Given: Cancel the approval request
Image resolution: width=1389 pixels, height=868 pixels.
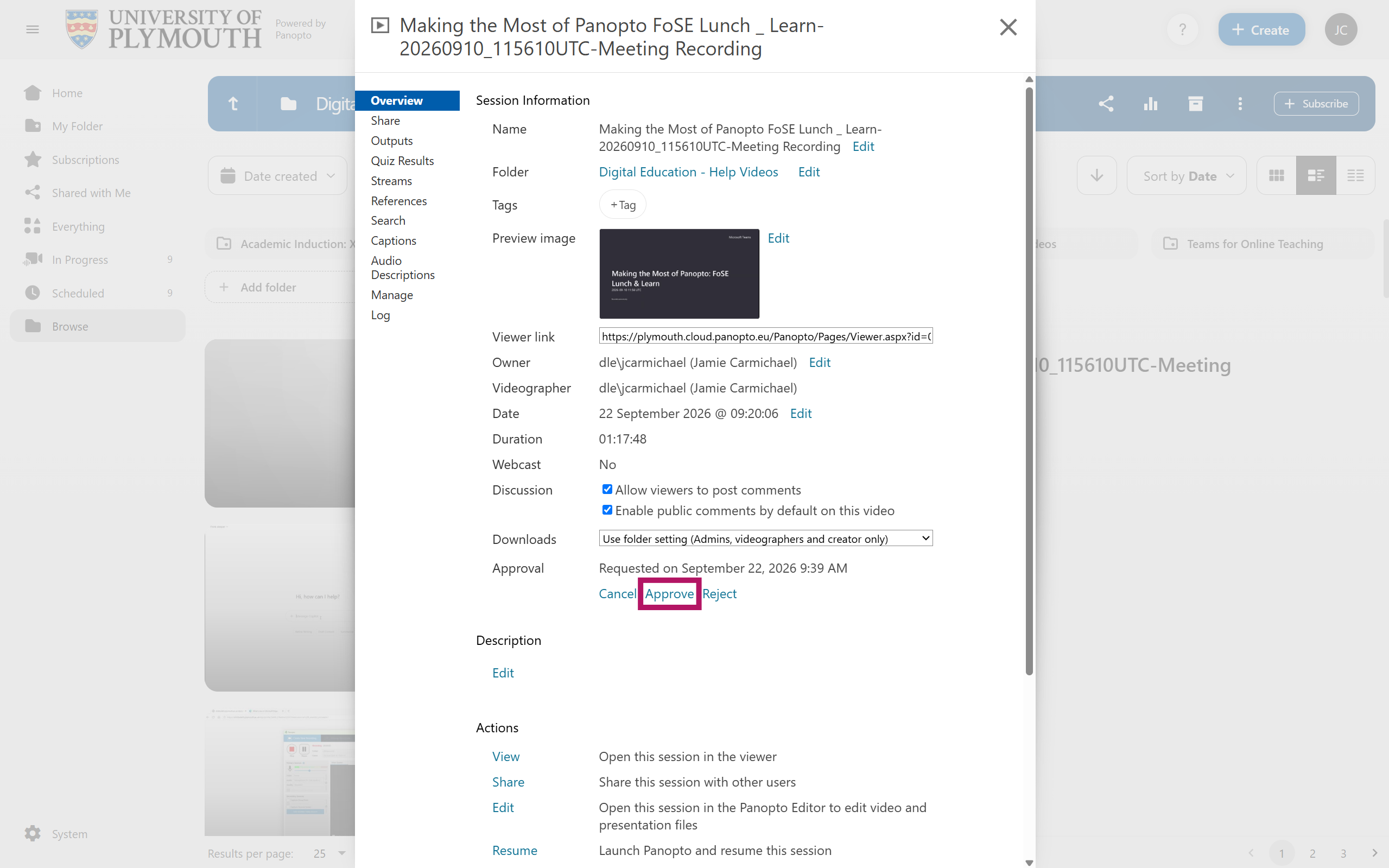Looking at the screenshot, I should pos(617,593).
